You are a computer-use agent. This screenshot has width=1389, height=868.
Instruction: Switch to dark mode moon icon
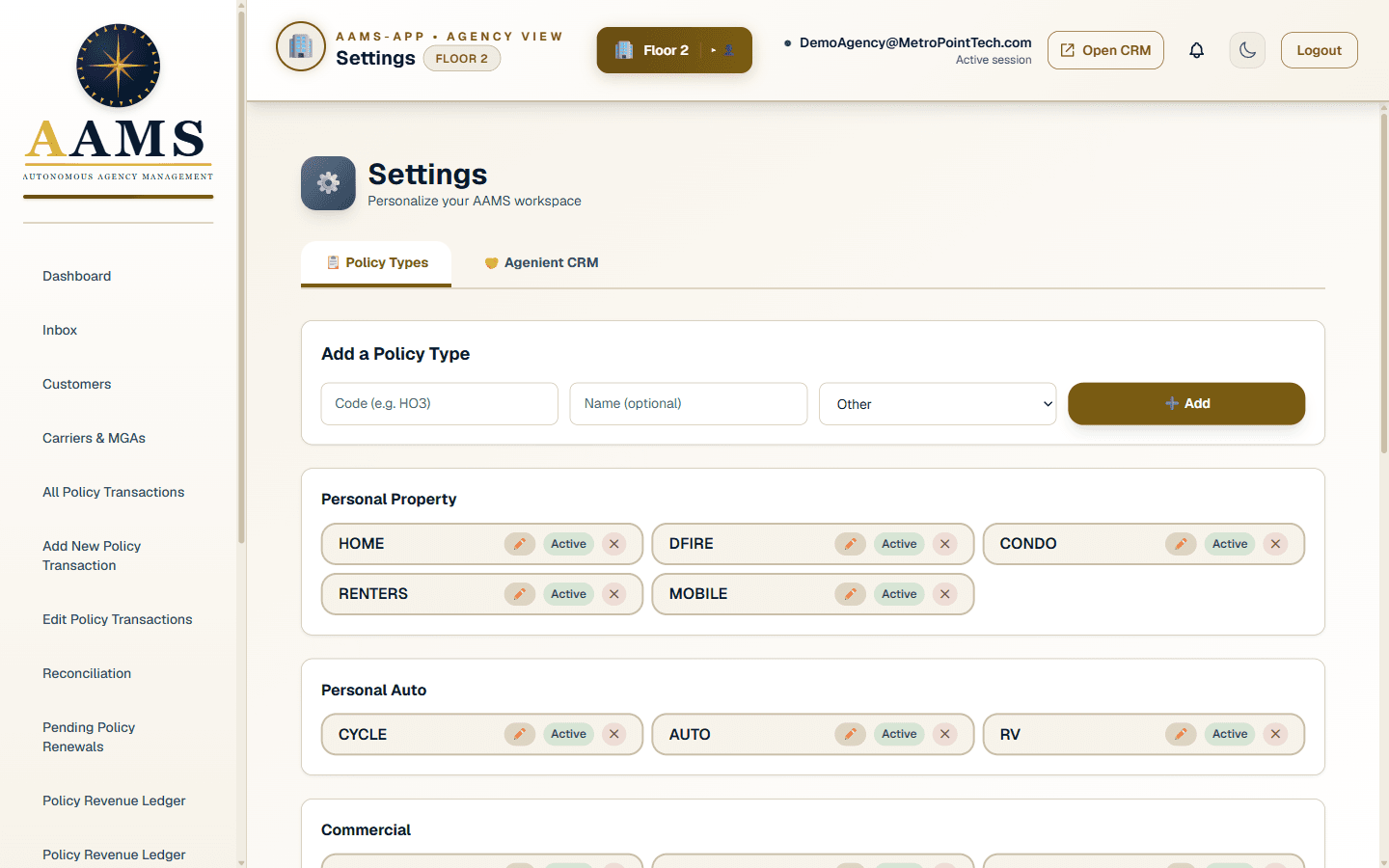(1247, 50)
